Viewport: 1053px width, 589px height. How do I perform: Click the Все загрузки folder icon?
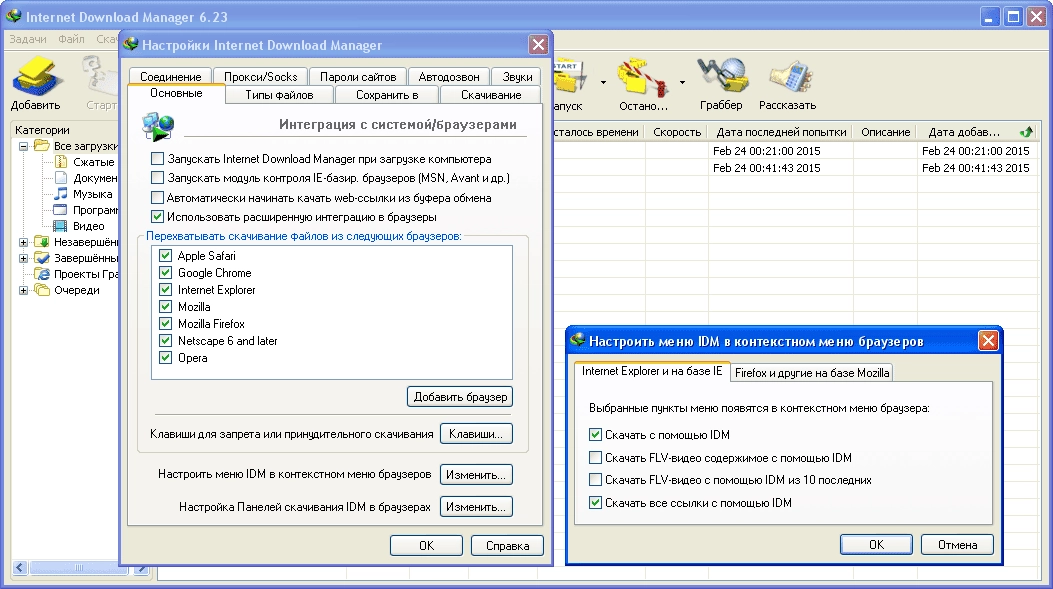[42, 146]
